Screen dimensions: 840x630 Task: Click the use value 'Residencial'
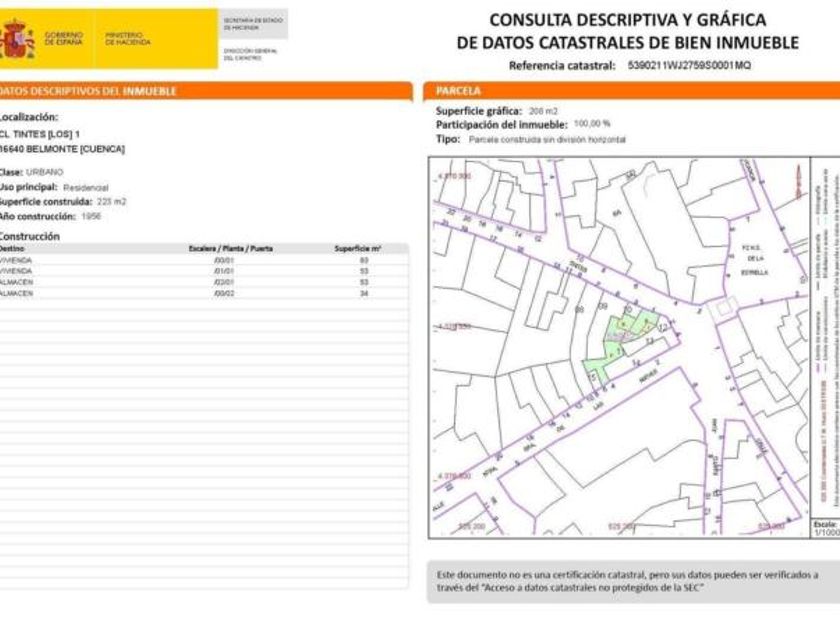86,188
